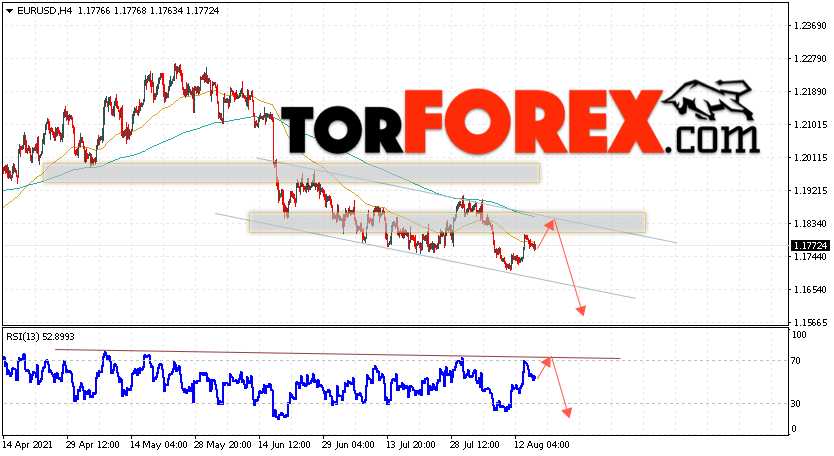834x456 pixels.
Task: Select the 1.21015 price level
Action: click(810, 125)
